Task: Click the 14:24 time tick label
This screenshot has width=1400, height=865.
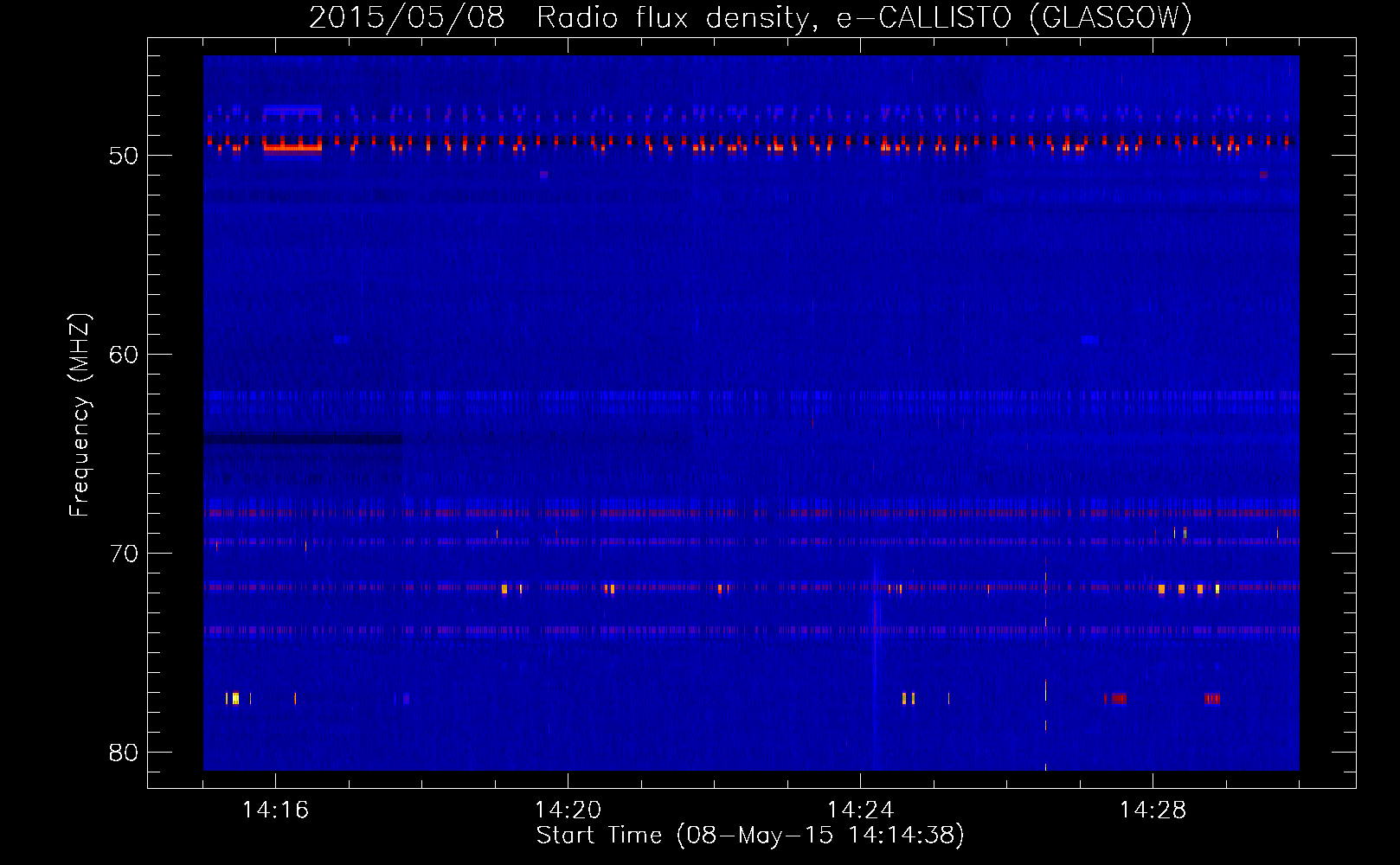Action: coord(860,811)
